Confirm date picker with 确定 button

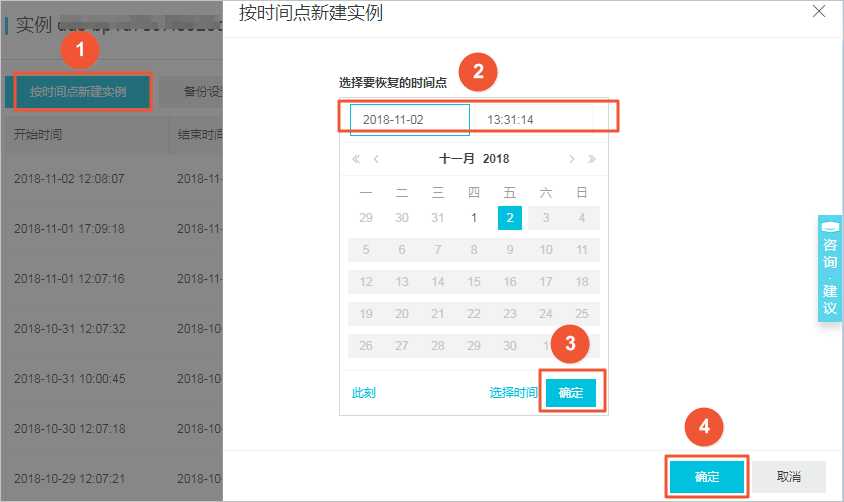pos(571,393)
